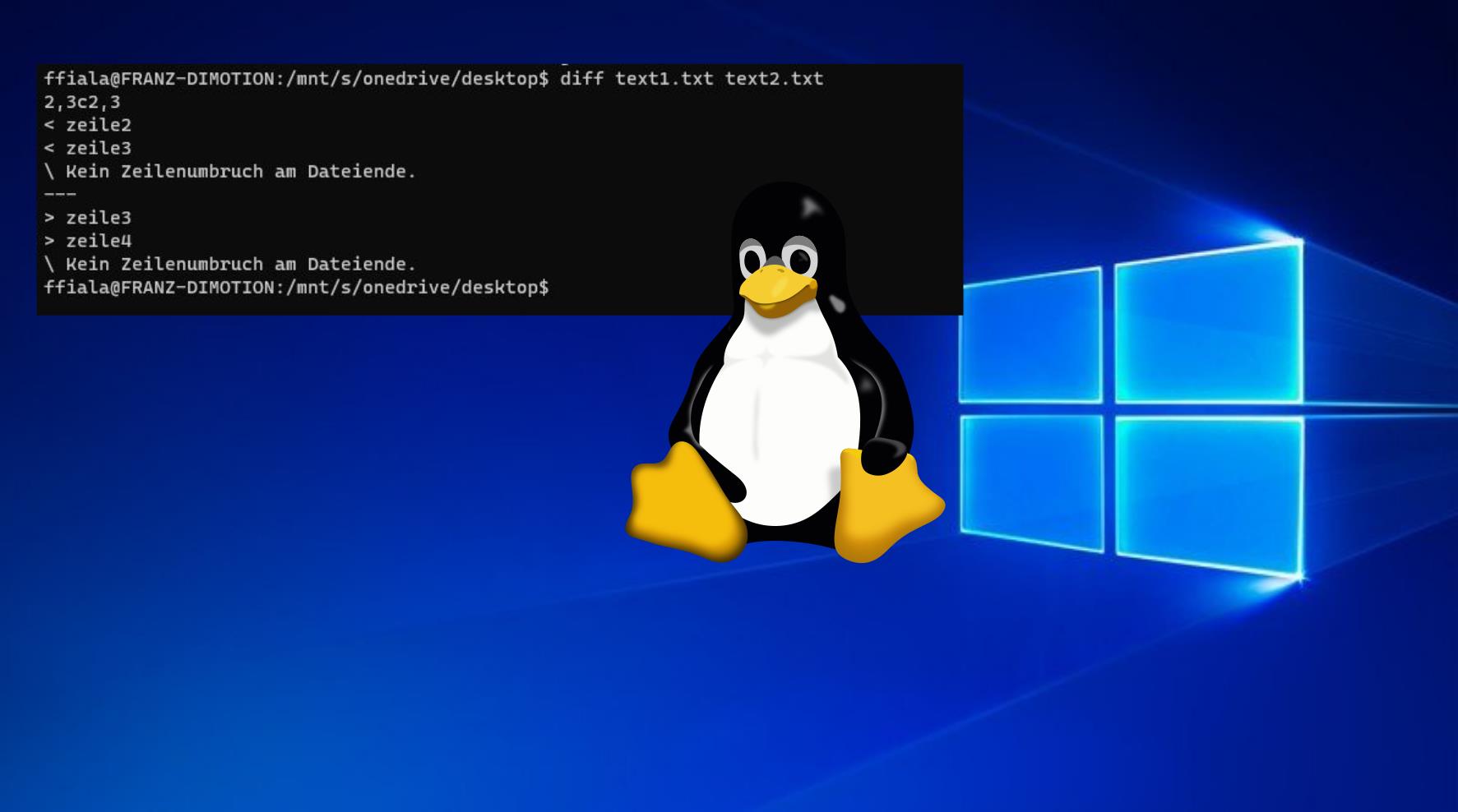The image size is (1458, 812).
Task: Click the diff text1.txt text2.txt command
Action: [691, 79]
